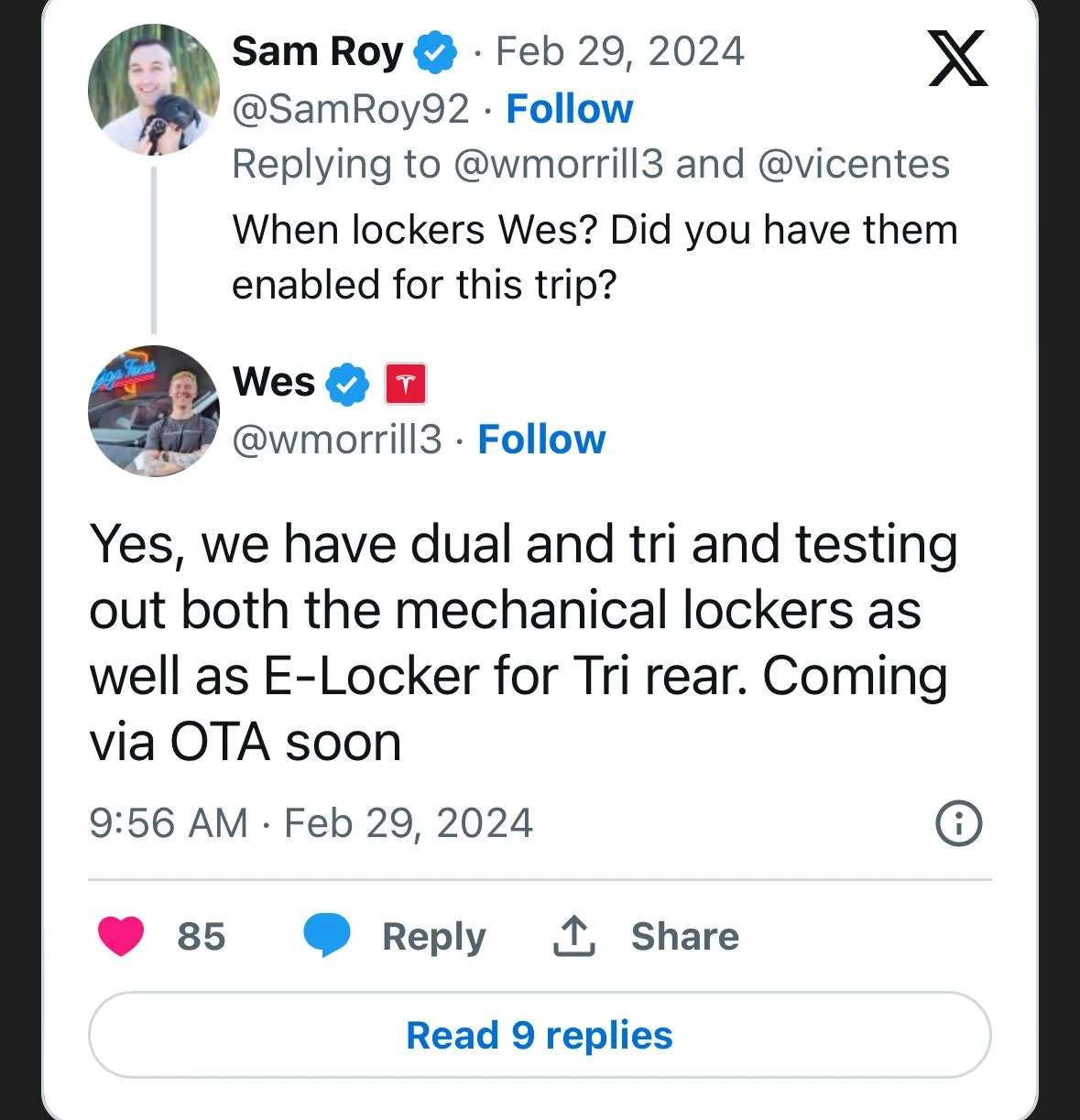This screenshot has height=1120, width=1080.
Task: Open the @SamRoy92 handle
Action: [351, 109]
